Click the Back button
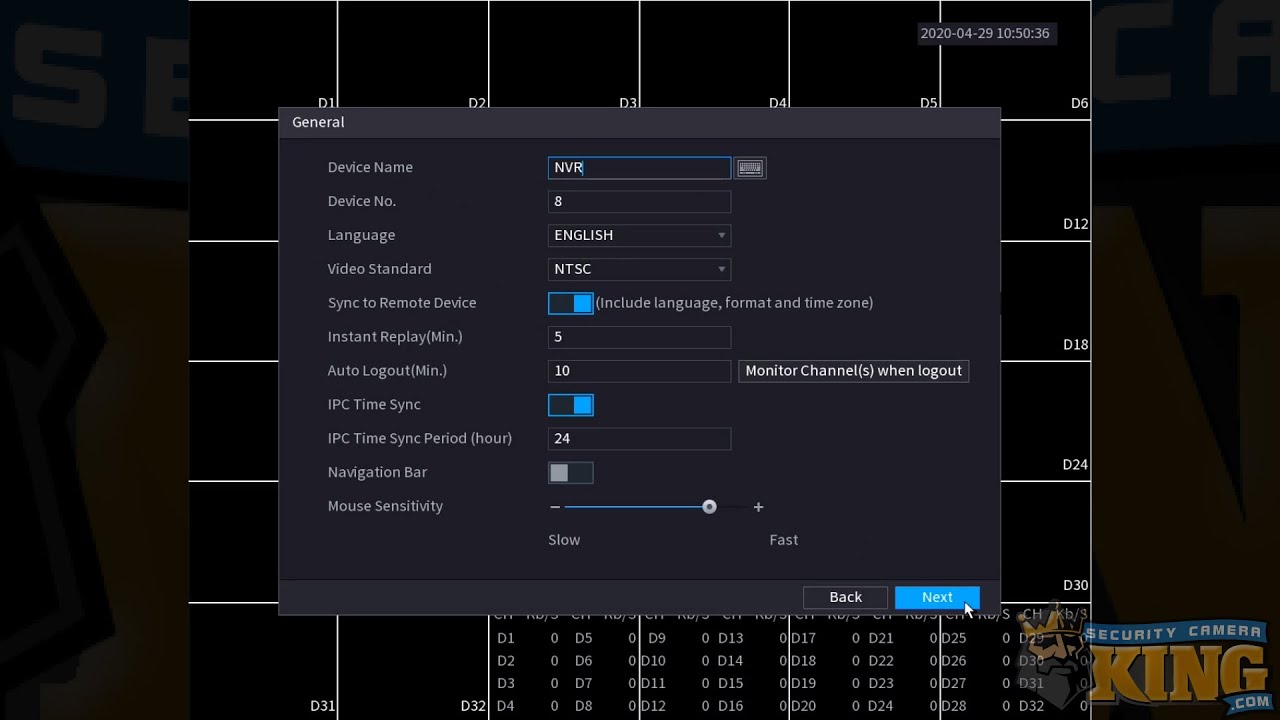 tap(845, 597)
